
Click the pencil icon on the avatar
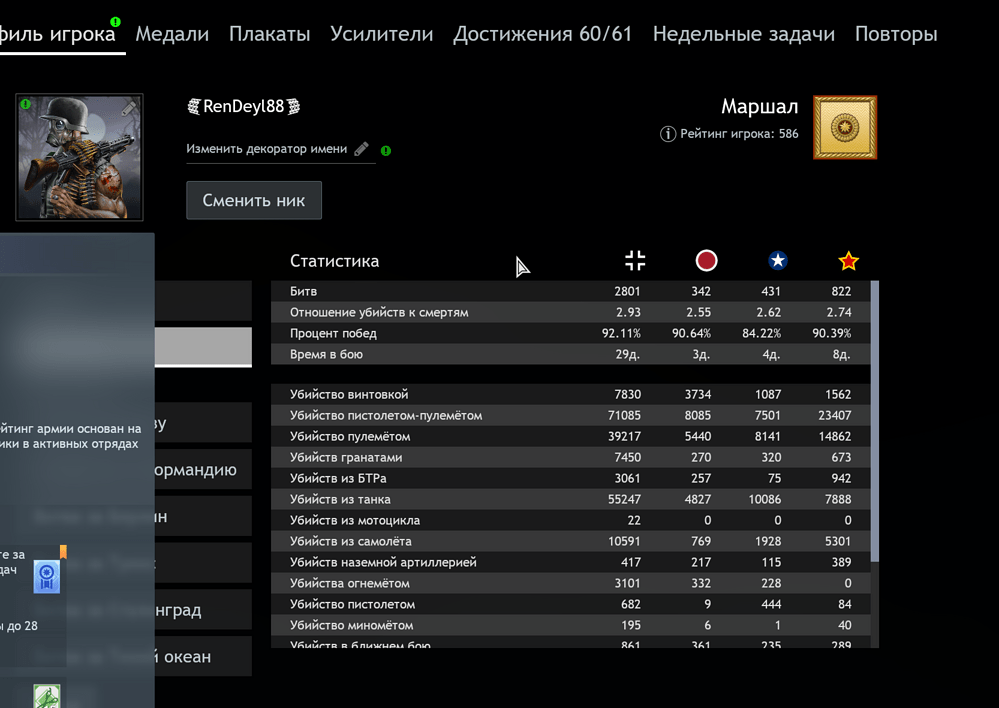tap(128, 108)
